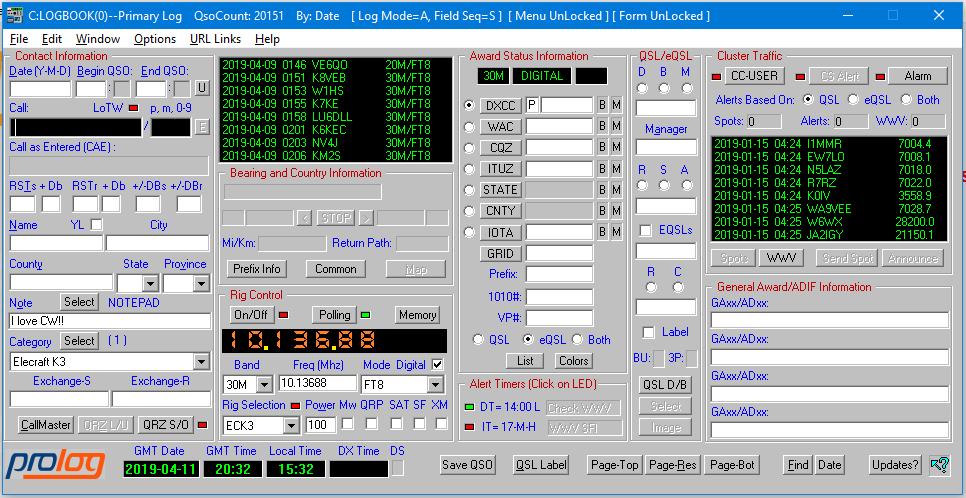Click the red LED beside CC-USER
The height and width of the screenshot is (498, 966).
coord(716,77)
